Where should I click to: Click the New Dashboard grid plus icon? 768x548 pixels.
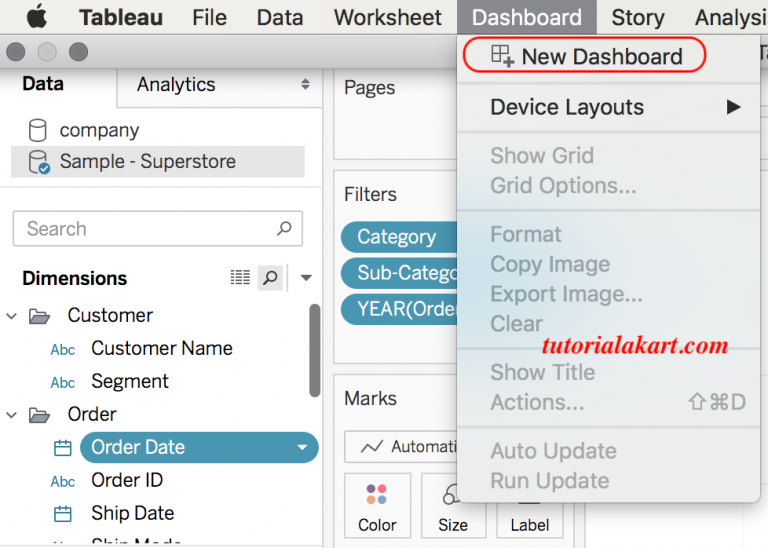click(x=503, y=55)
